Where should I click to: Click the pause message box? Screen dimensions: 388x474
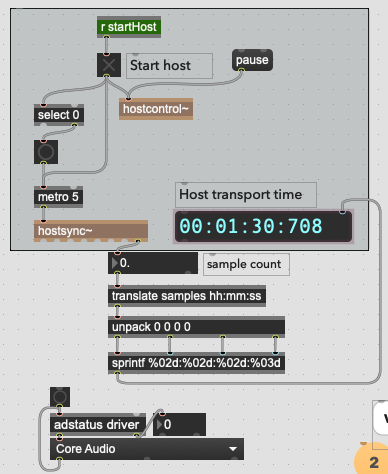(252, 60)
